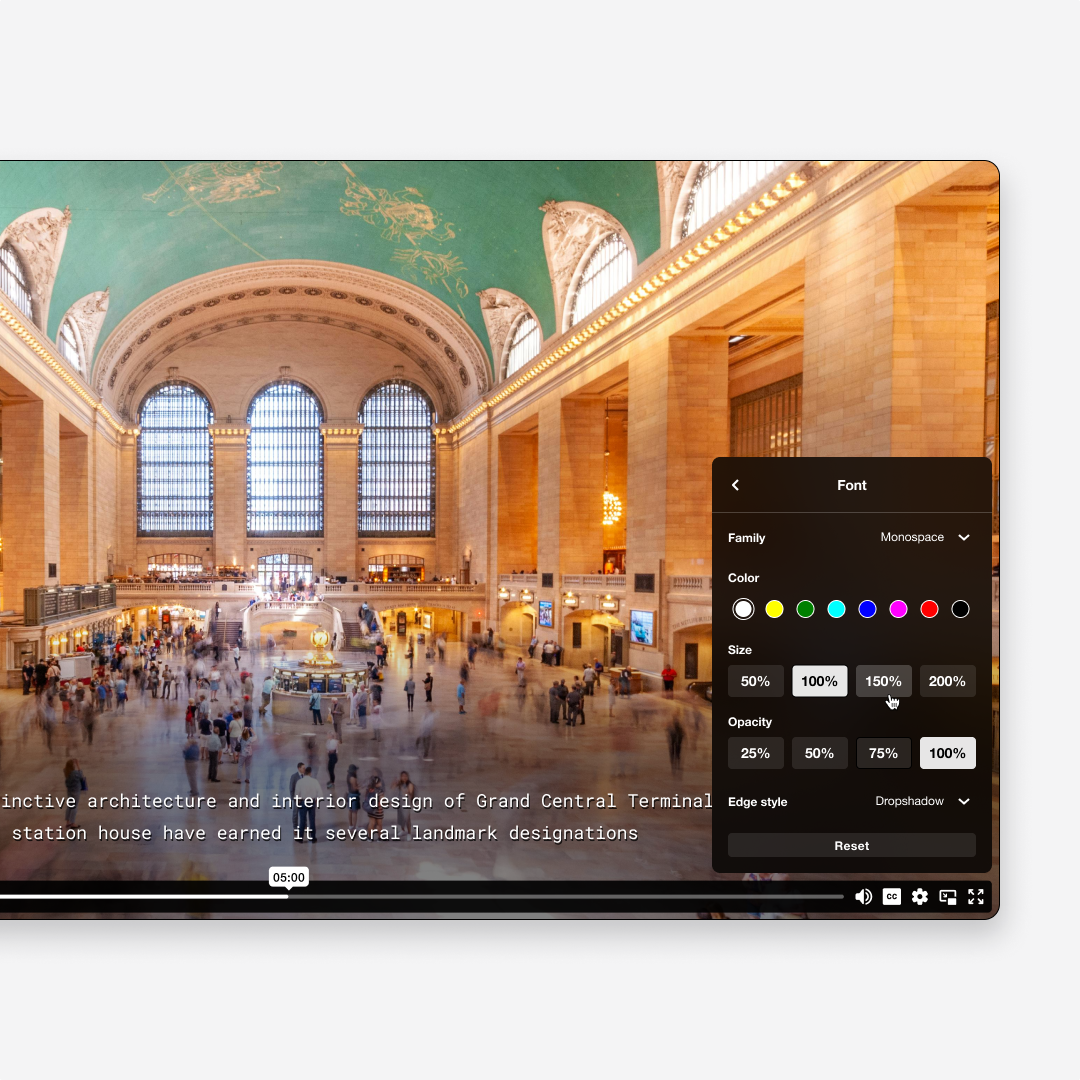Click the Font panel title
Viewport: 1080px width, 1080px height.
click(x=852, y=485)
